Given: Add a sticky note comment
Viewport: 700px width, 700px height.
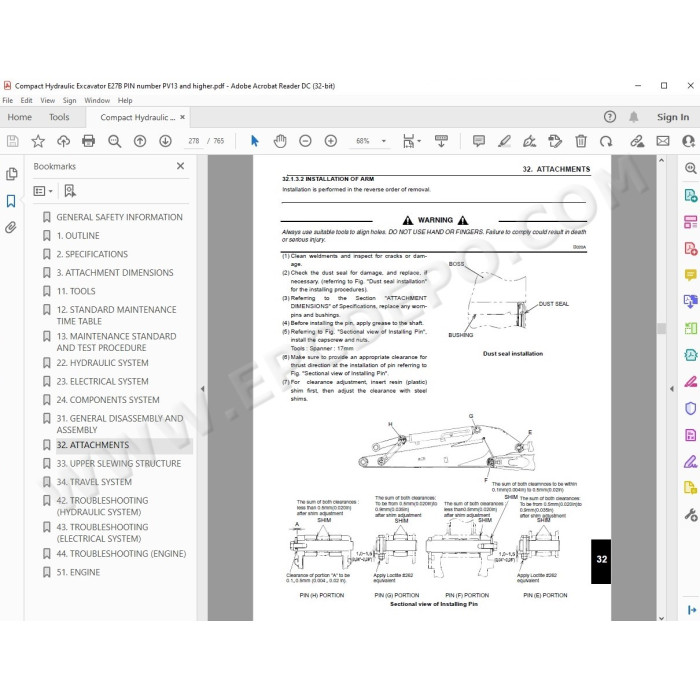Looking at the screenshot, I should point(479,141).
